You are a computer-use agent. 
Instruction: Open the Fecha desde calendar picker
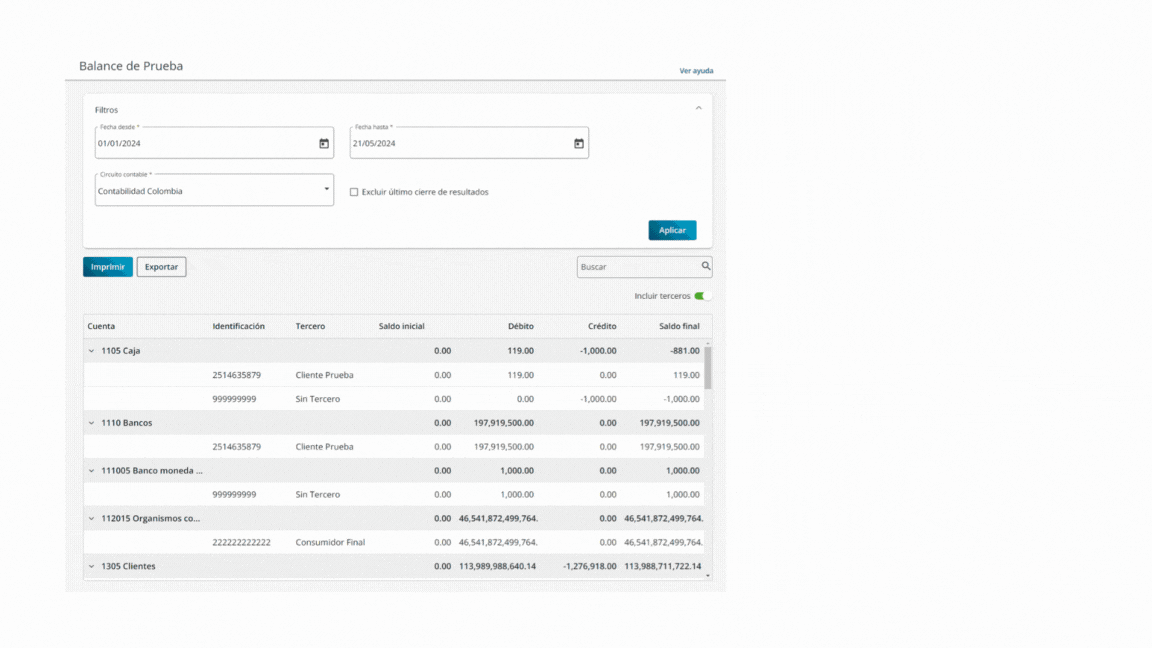point(323,143)
